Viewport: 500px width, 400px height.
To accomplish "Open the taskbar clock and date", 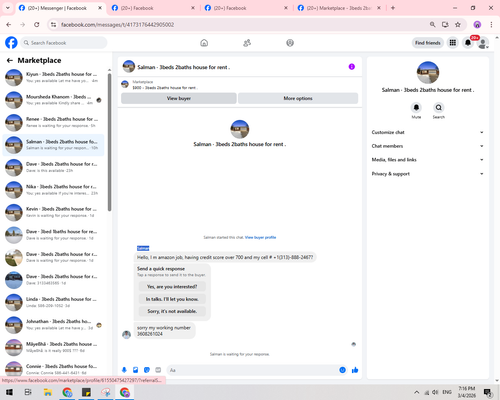I will (467, 392).
